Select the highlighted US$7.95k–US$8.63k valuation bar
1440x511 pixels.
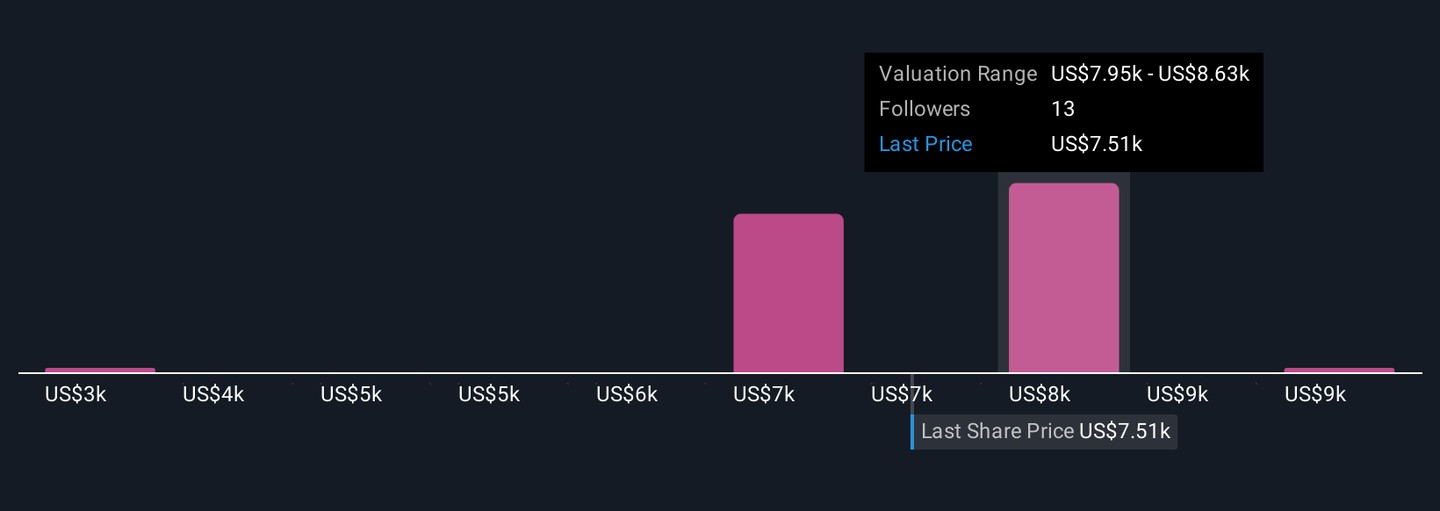[1063, 278]
